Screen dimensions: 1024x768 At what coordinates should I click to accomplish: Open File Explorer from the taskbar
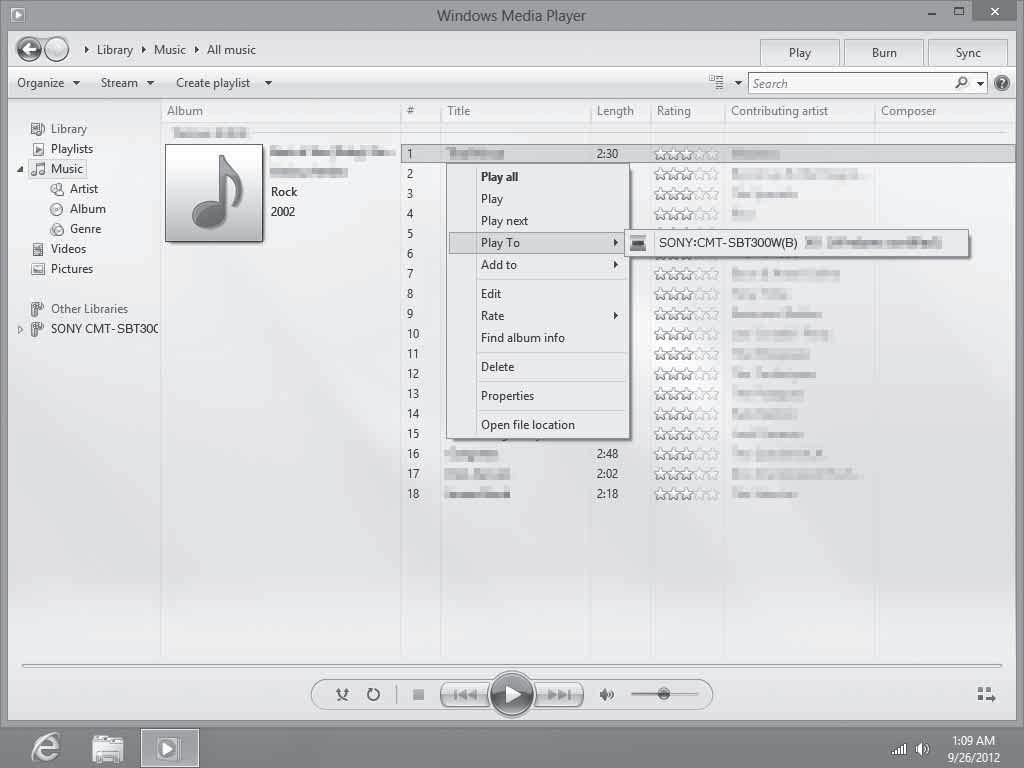pyautogui.click(x=108, y=748)
